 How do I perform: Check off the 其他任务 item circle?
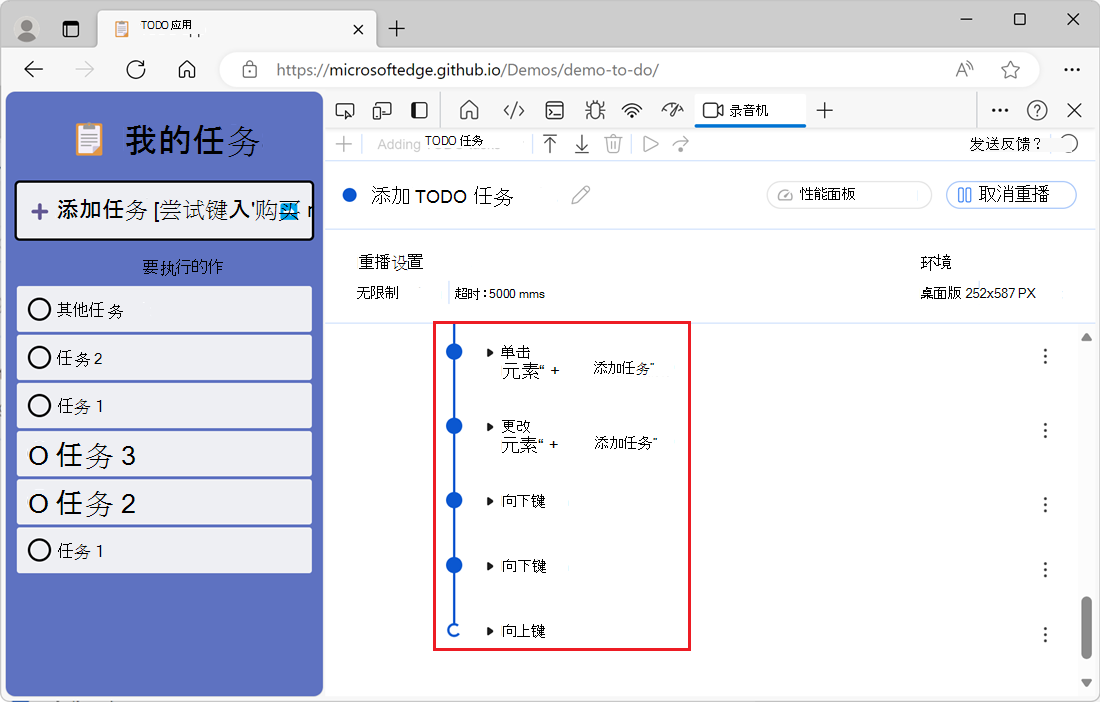point(39,309)
